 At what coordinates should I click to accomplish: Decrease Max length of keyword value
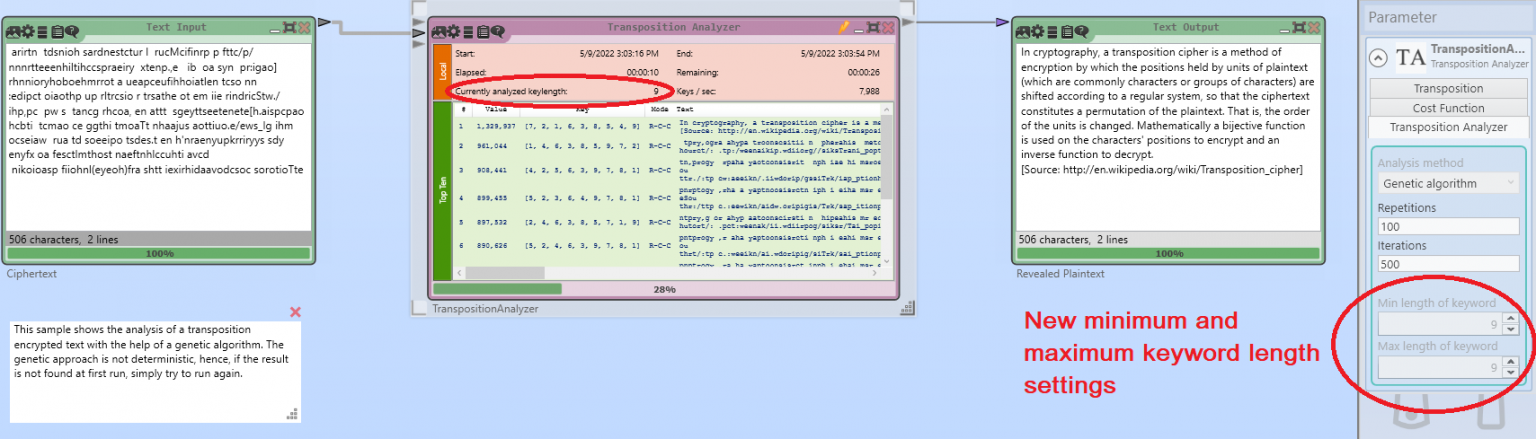click(1511, 373)
